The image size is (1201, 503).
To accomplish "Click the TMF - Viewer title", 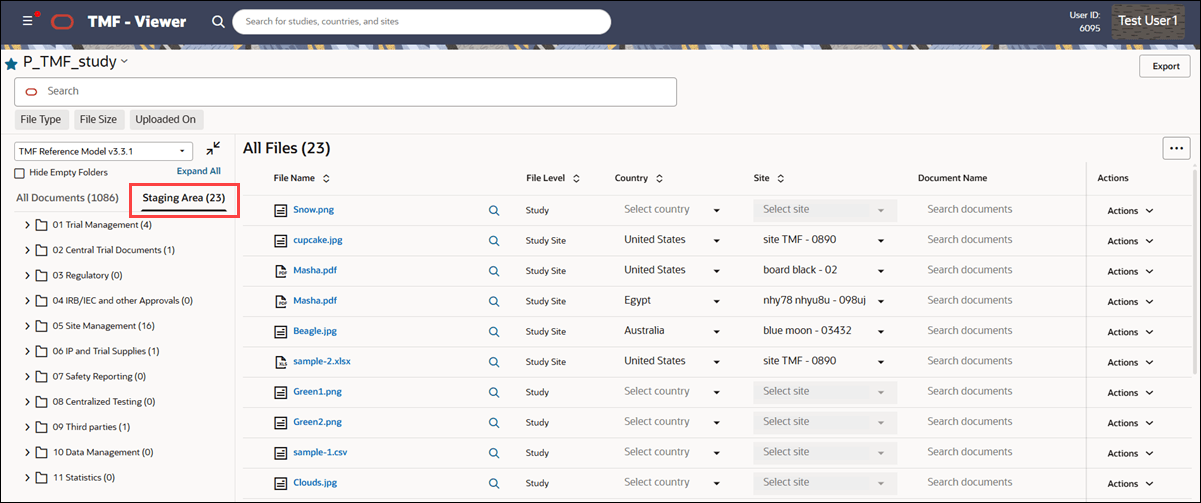I will (x=137, y=21).
